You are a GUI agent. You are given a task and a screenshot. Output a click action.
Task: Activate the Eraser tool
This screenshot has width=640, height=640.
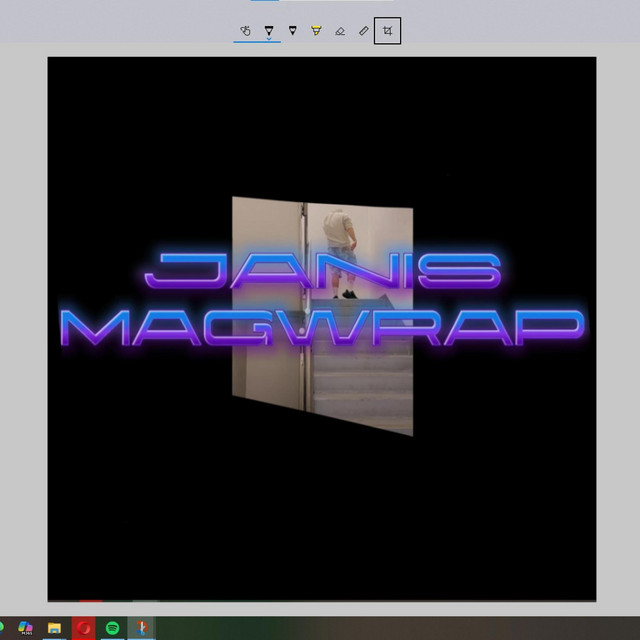(340, 31)
